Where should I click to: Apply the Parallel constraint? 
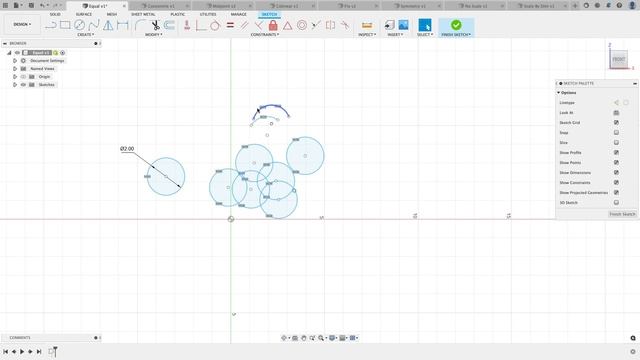pos(244,25)
